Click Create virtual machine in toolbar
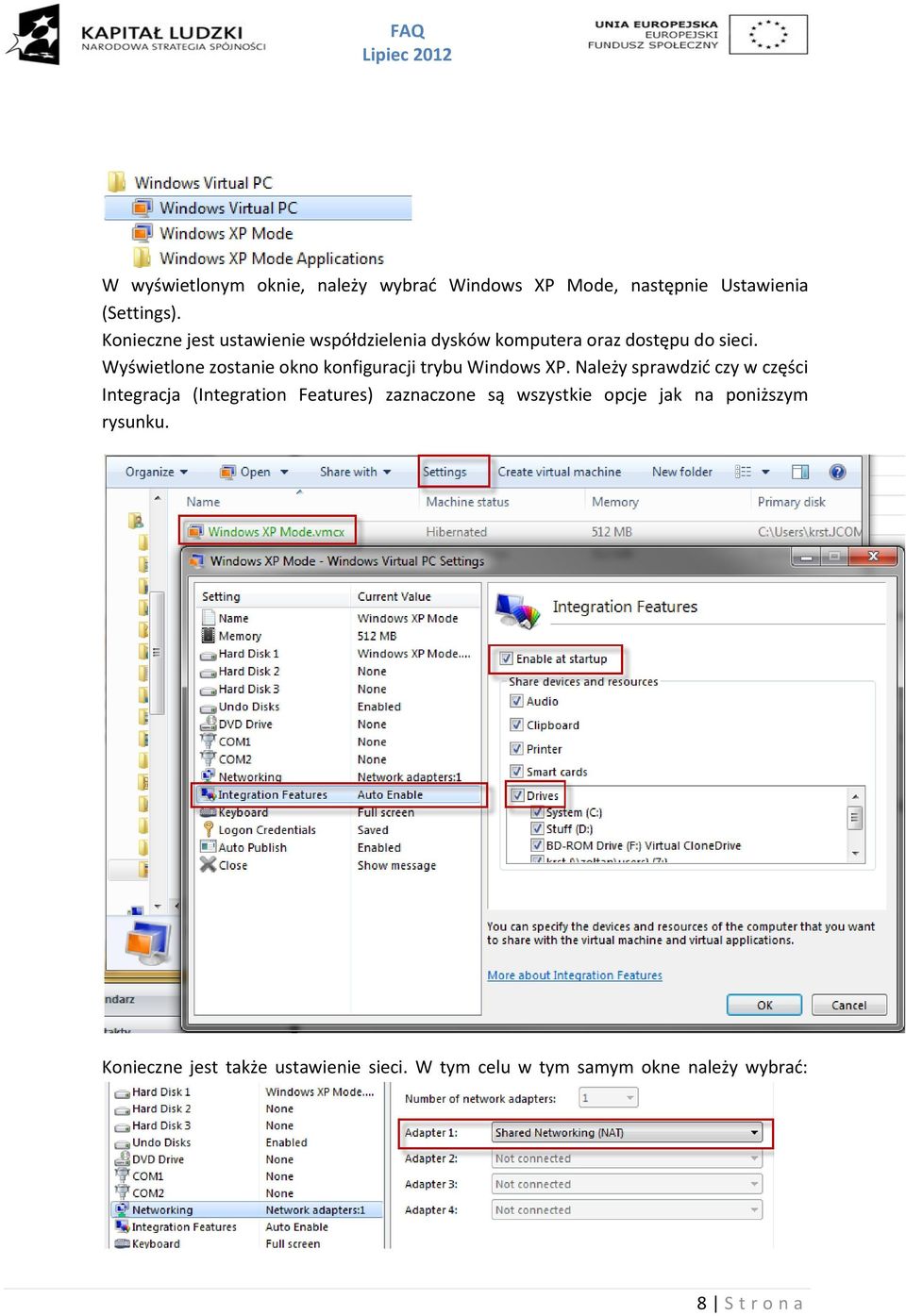 tap(559, 472)
